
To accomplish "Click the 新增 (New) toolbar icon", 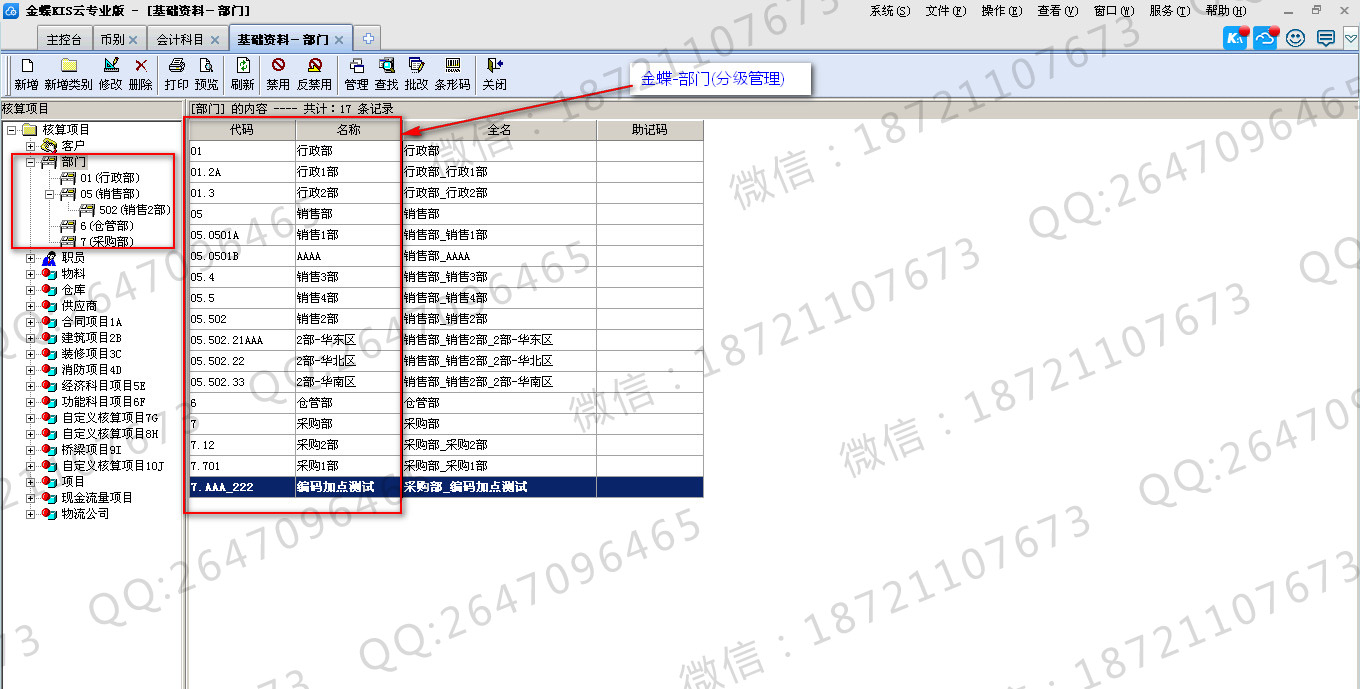I will 26,66.
